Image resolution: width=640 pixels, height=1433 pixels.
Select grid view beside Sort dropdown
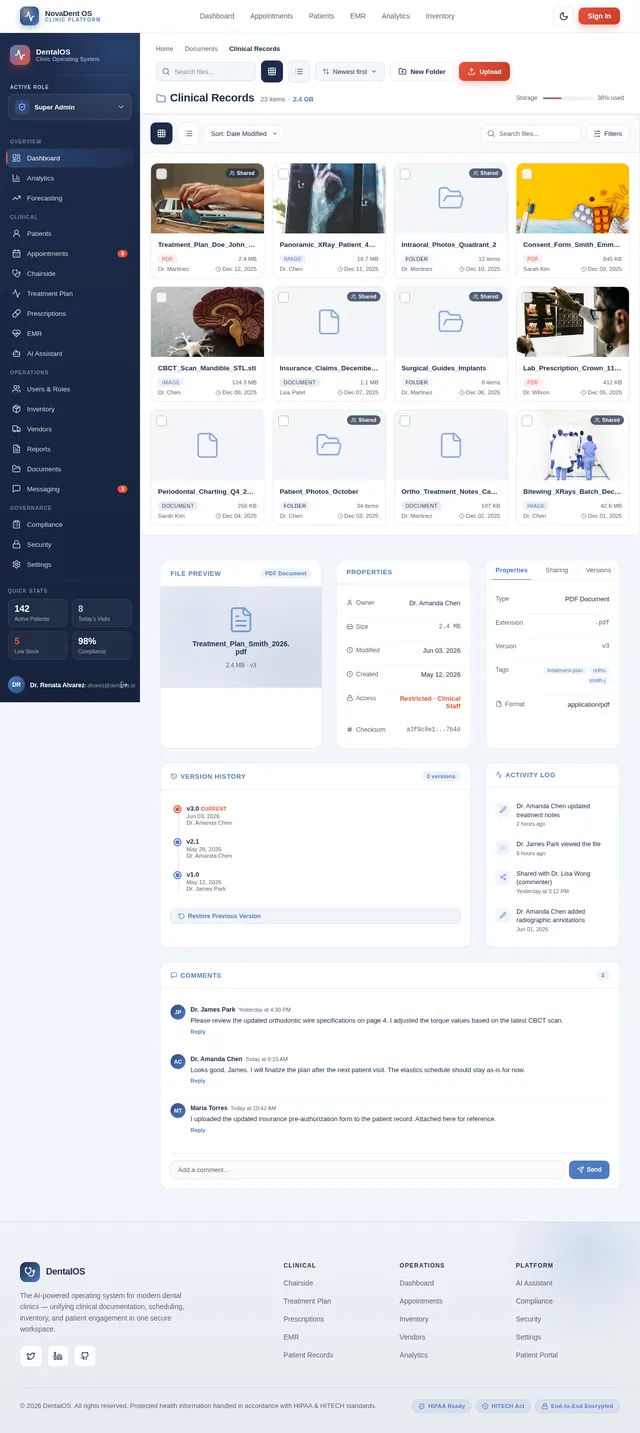point(161,133)
